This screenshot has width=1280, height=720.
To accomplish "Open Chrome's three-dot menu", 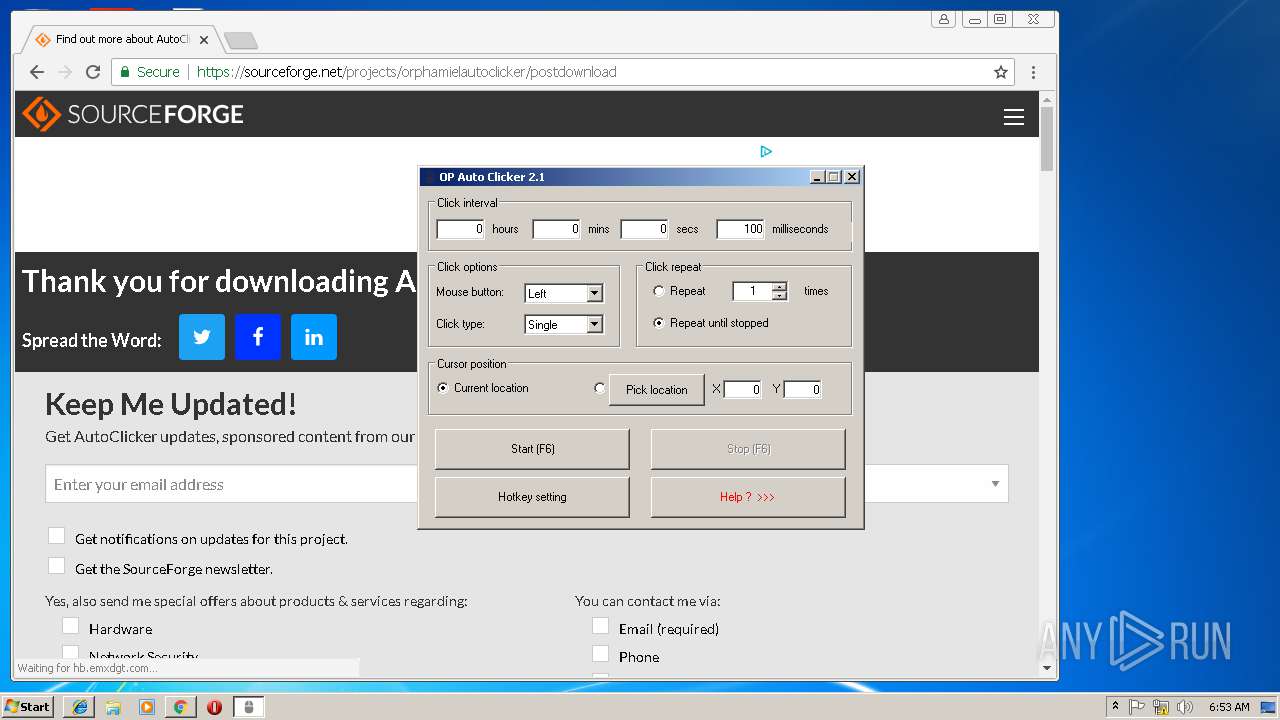I will 1033,72.
